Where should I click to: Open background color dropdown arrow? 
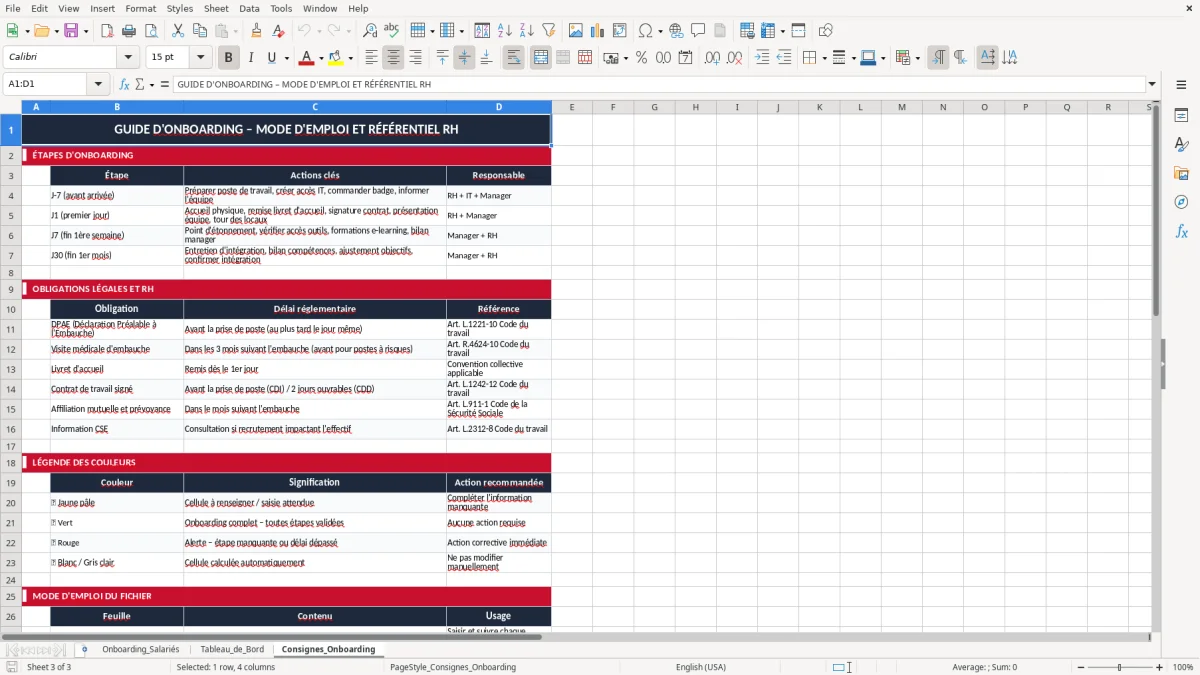coord(349,58)
